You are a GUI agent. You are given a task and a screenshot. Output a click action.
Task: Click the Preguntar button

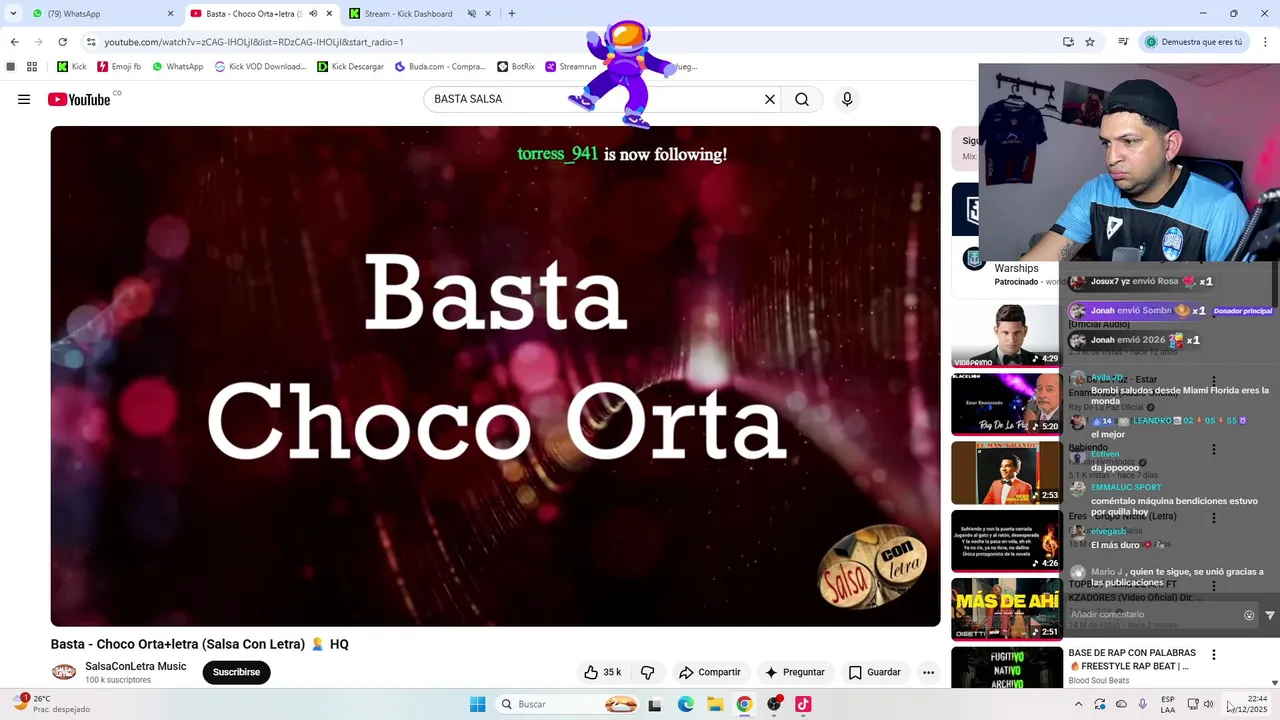coord(794,672)
